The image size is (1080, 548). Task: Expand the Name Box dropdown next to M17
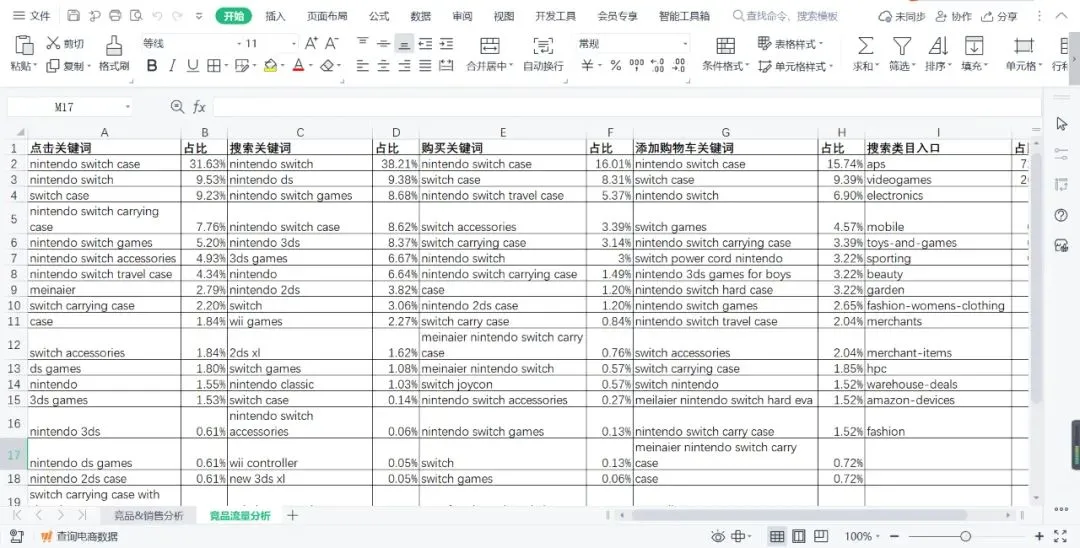pyautogui.click(x=127, y=107)
